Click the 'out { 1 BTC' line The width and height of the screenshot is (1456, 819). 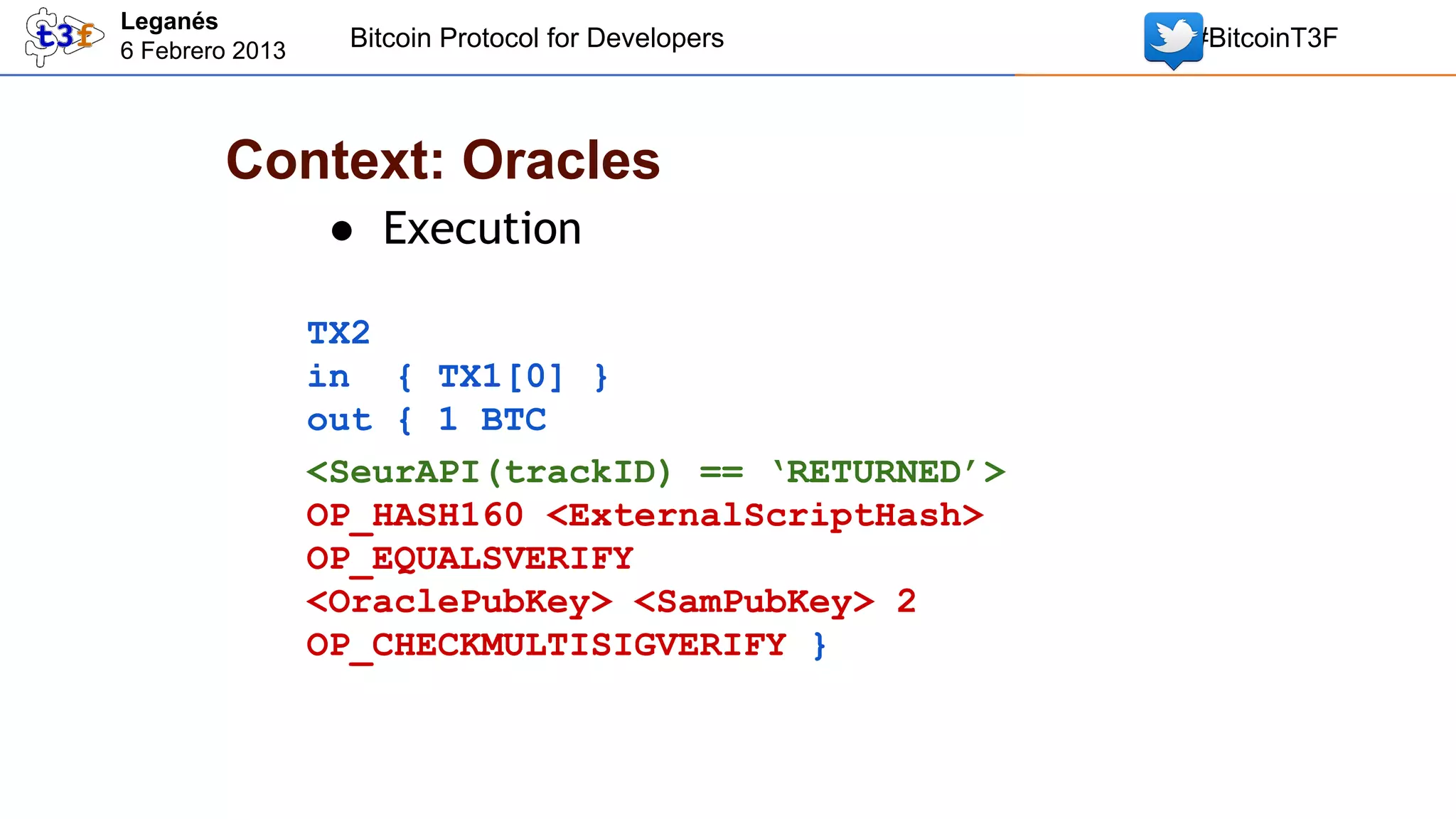coord(427,419)
